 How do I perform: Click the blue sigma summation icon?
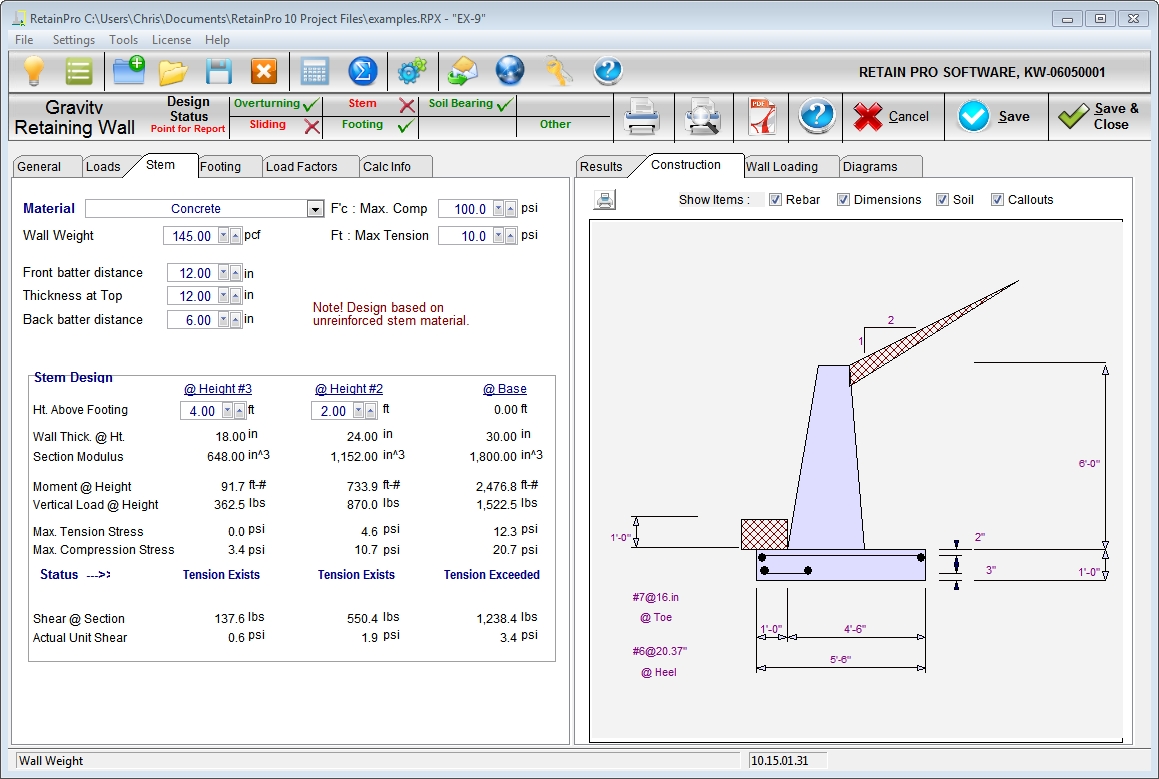point(362,72)
